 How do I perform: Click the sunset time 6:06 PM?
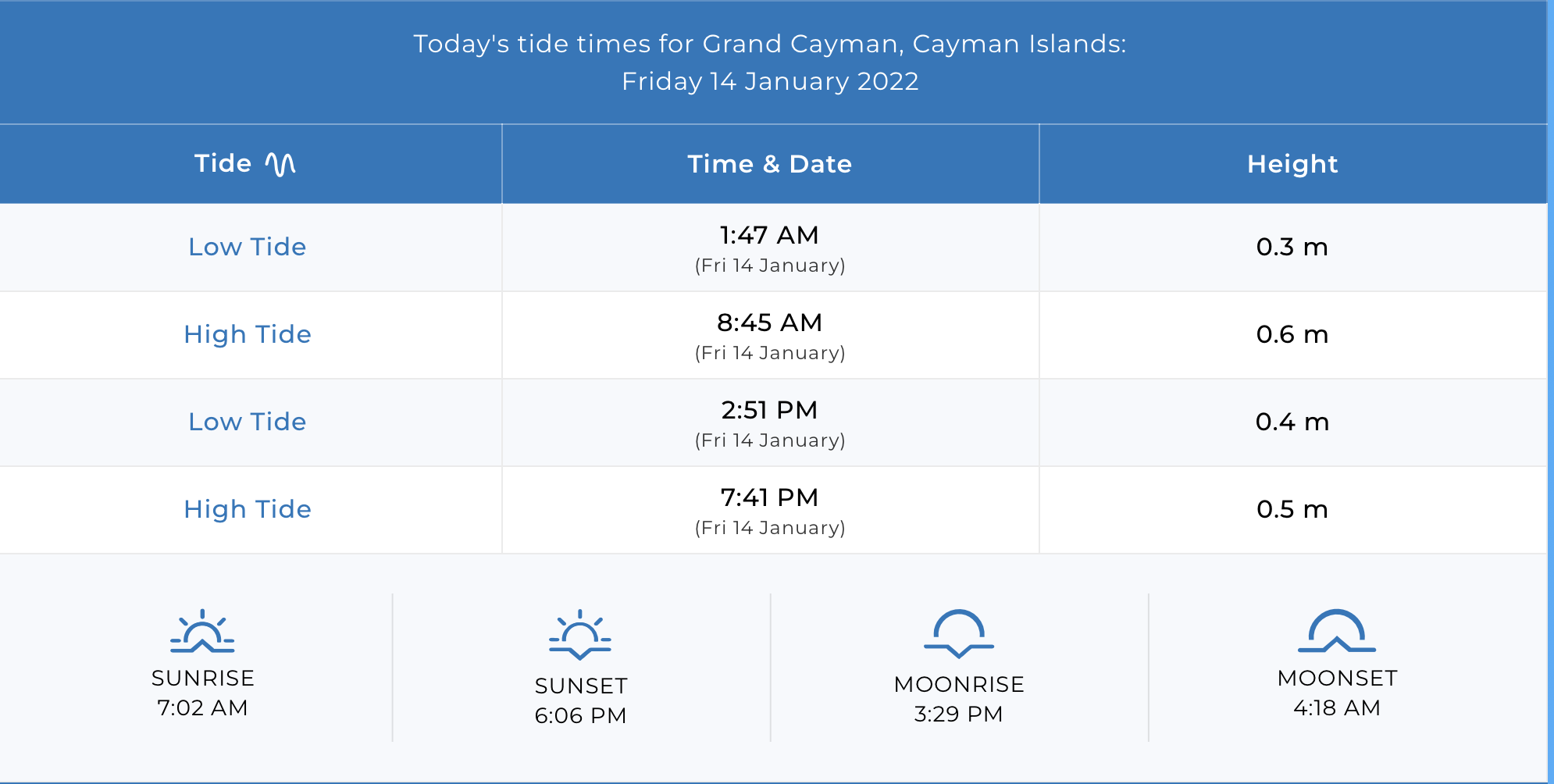(580, 715)
